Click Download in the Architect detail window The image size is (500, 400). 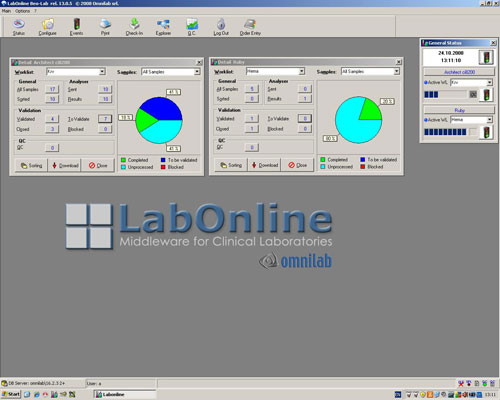pos(65,165)
